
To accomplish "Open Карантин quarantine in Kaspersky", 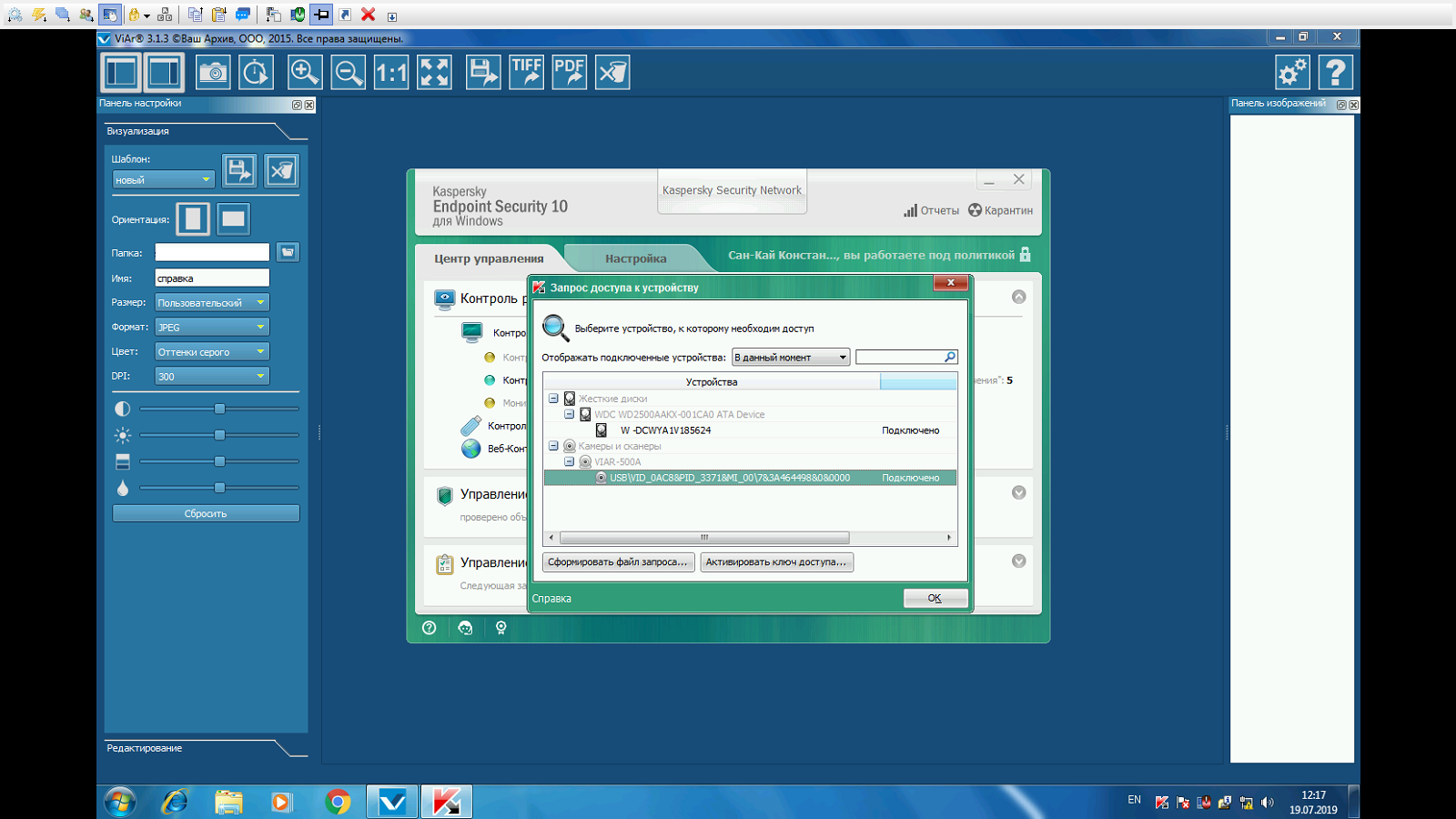I will tap(1000, 210).
